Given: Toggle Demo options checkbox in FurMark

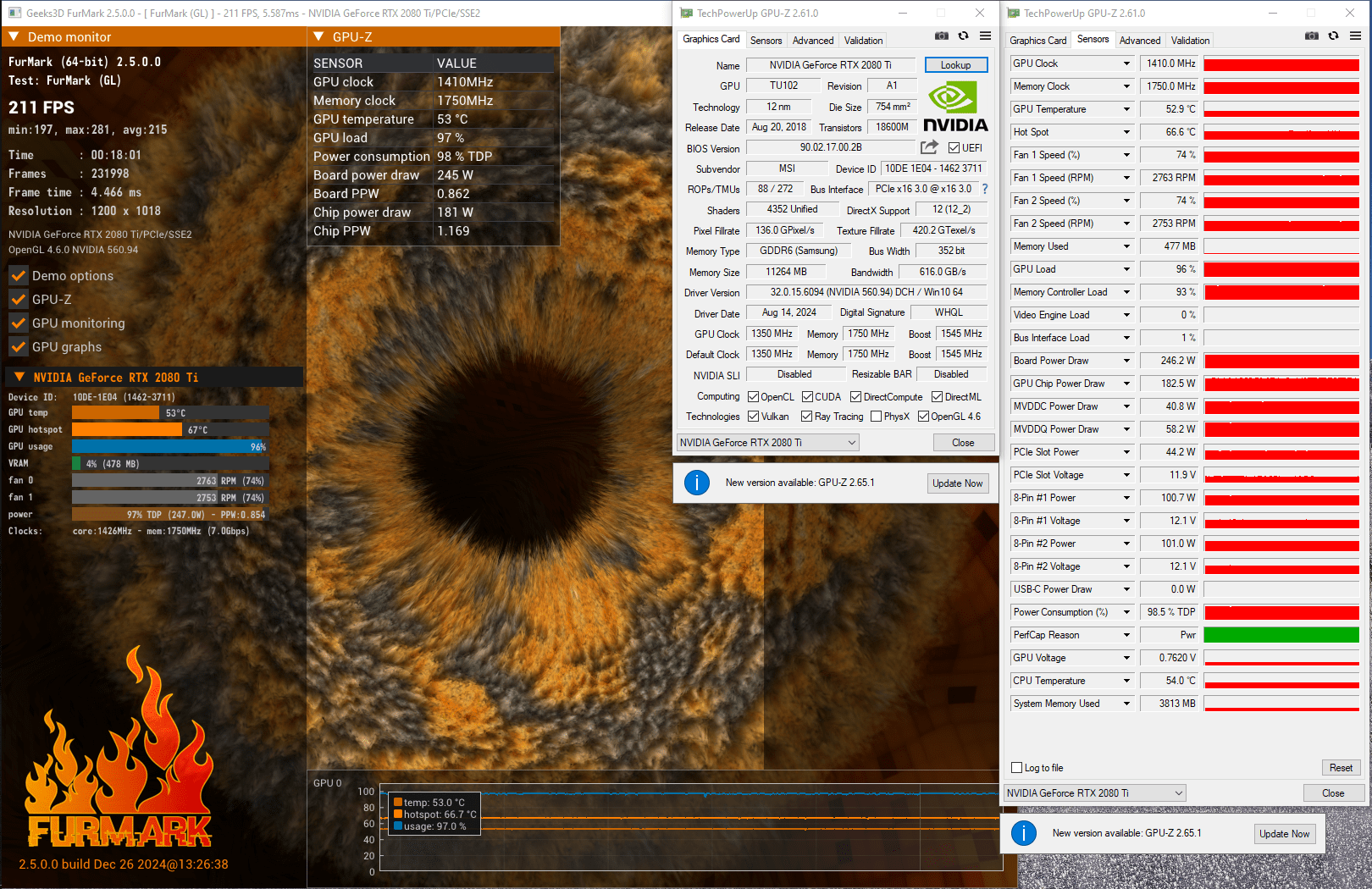Looking at the screenshot, I should 18,275.
